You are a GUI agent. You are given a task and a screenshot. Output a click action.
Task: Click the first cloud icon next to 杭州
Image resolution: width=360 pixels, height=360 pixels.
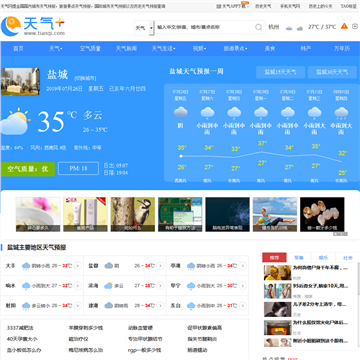[x=289, y=28]
